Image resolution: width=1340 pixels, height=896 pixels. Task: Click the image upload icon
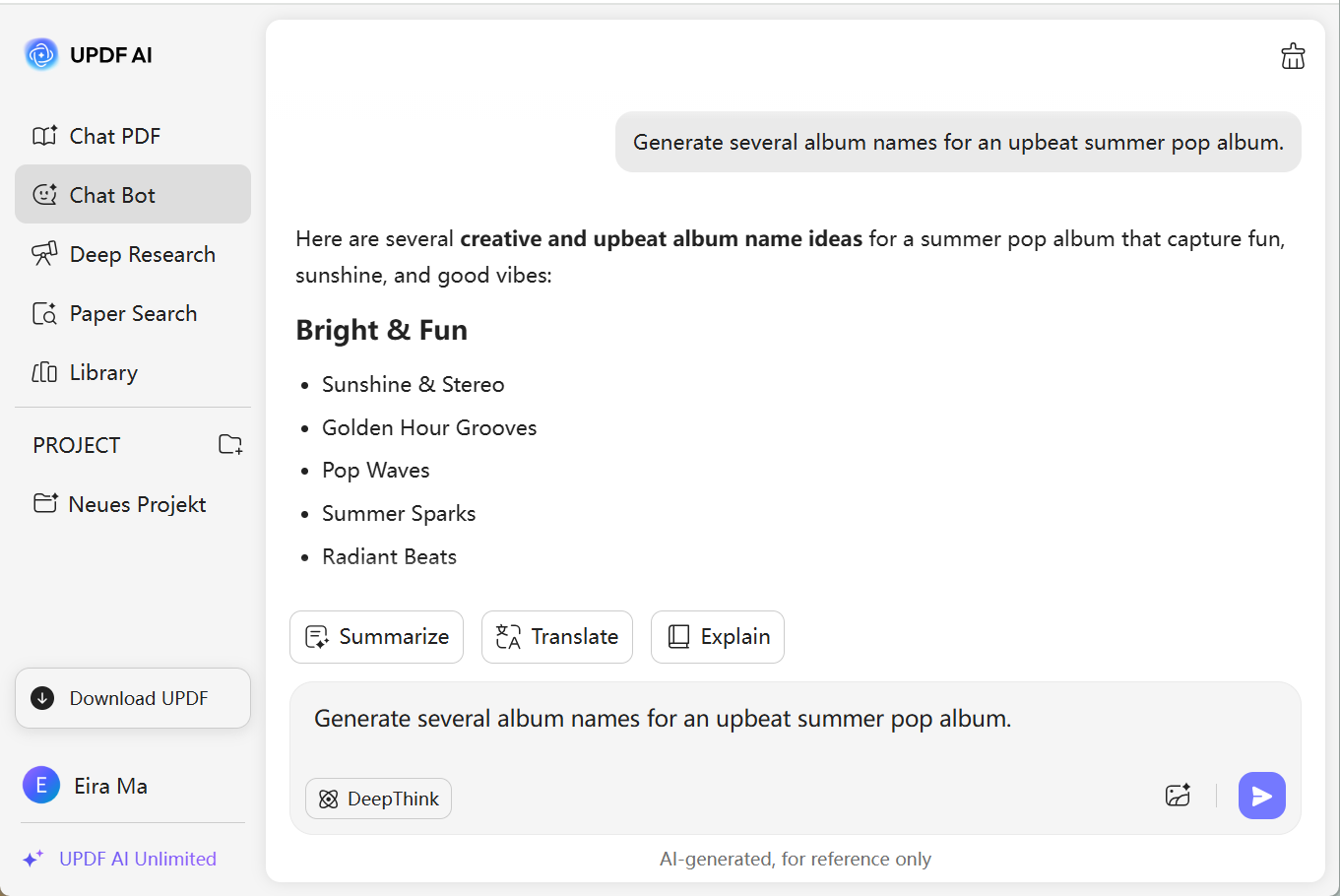(1178, 796)
